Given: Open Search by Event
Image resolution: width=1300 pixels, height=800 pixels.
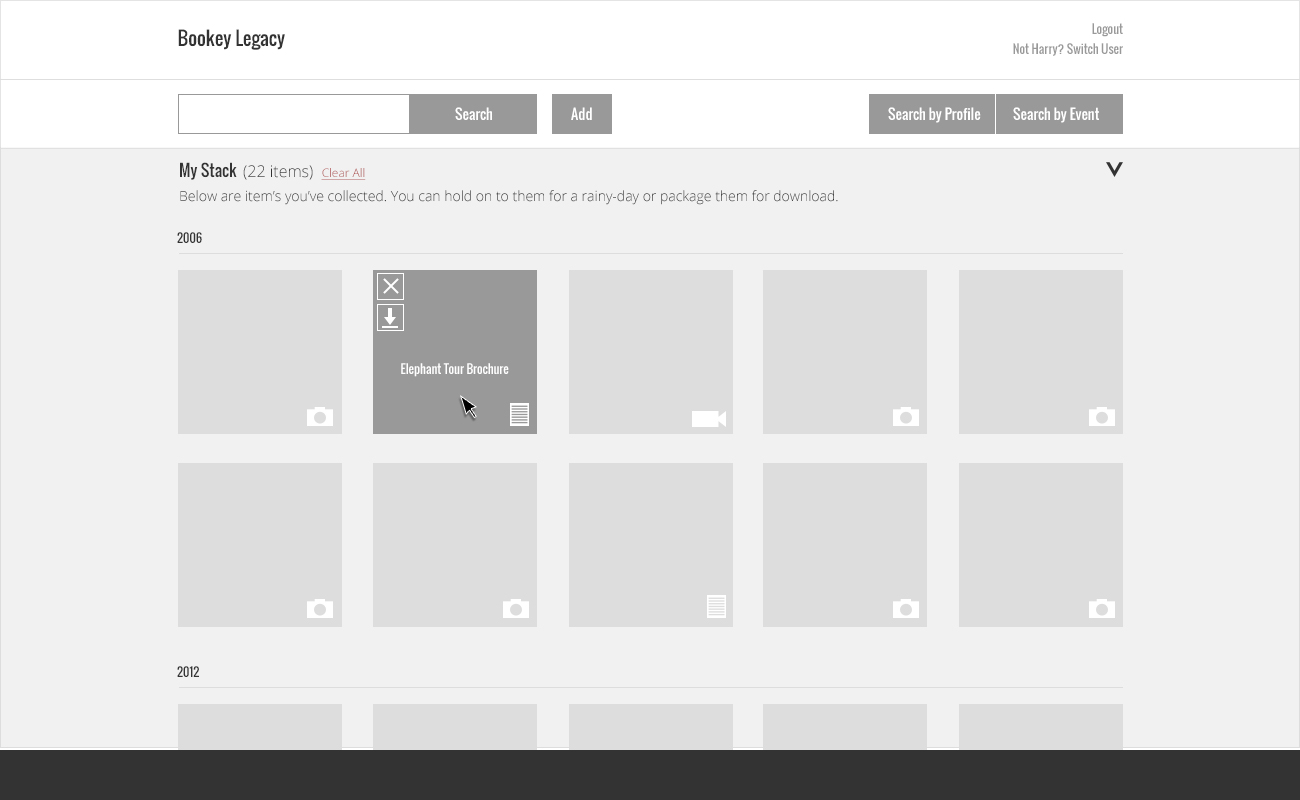Looking at the screenshot, I should pyautogui.click(x=1059, y=114).
